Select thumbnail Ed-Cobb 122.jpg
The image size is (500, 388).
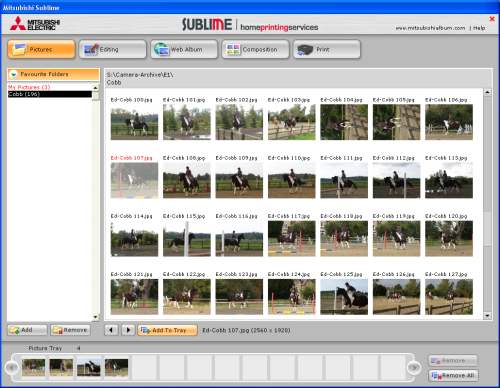tap(187, 297)
